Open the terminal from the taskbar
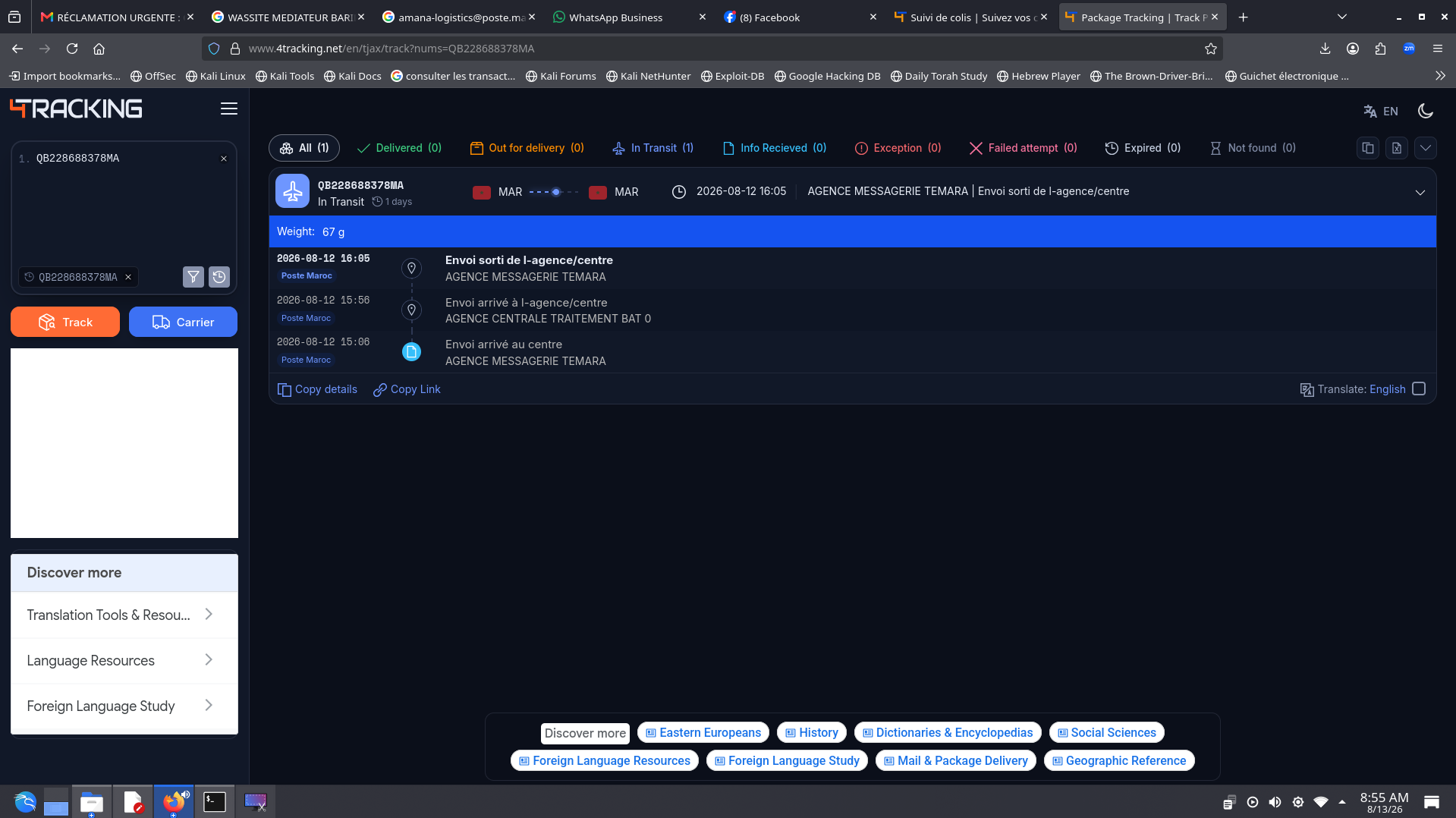This screenshot has height=818, width=1456. 215,801
